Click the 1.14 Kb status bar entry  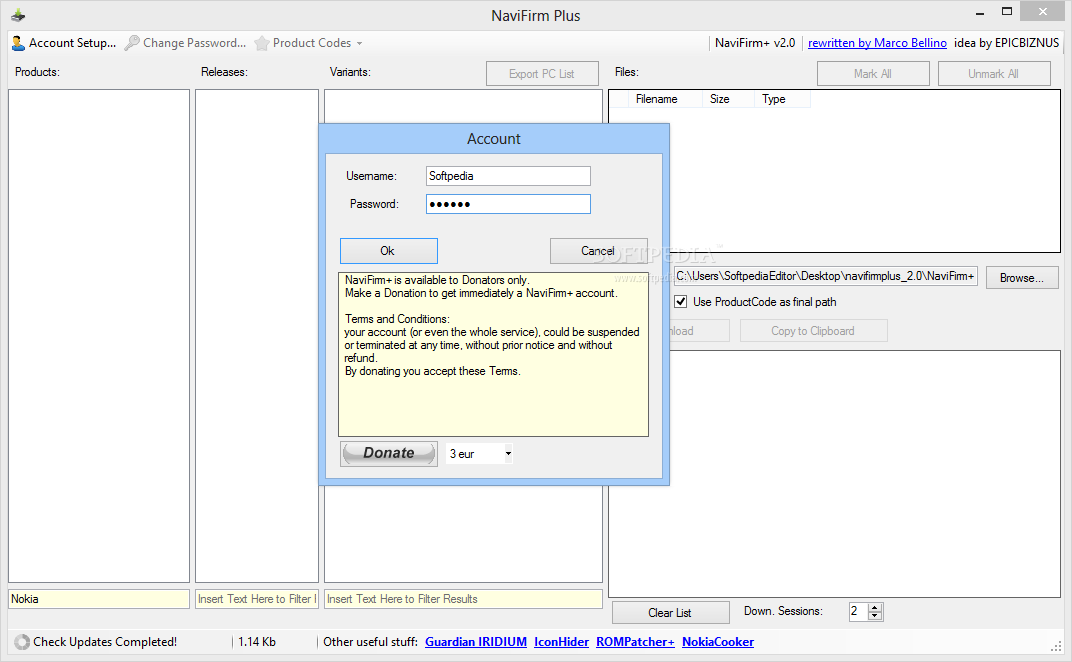(x=257, y=641)
